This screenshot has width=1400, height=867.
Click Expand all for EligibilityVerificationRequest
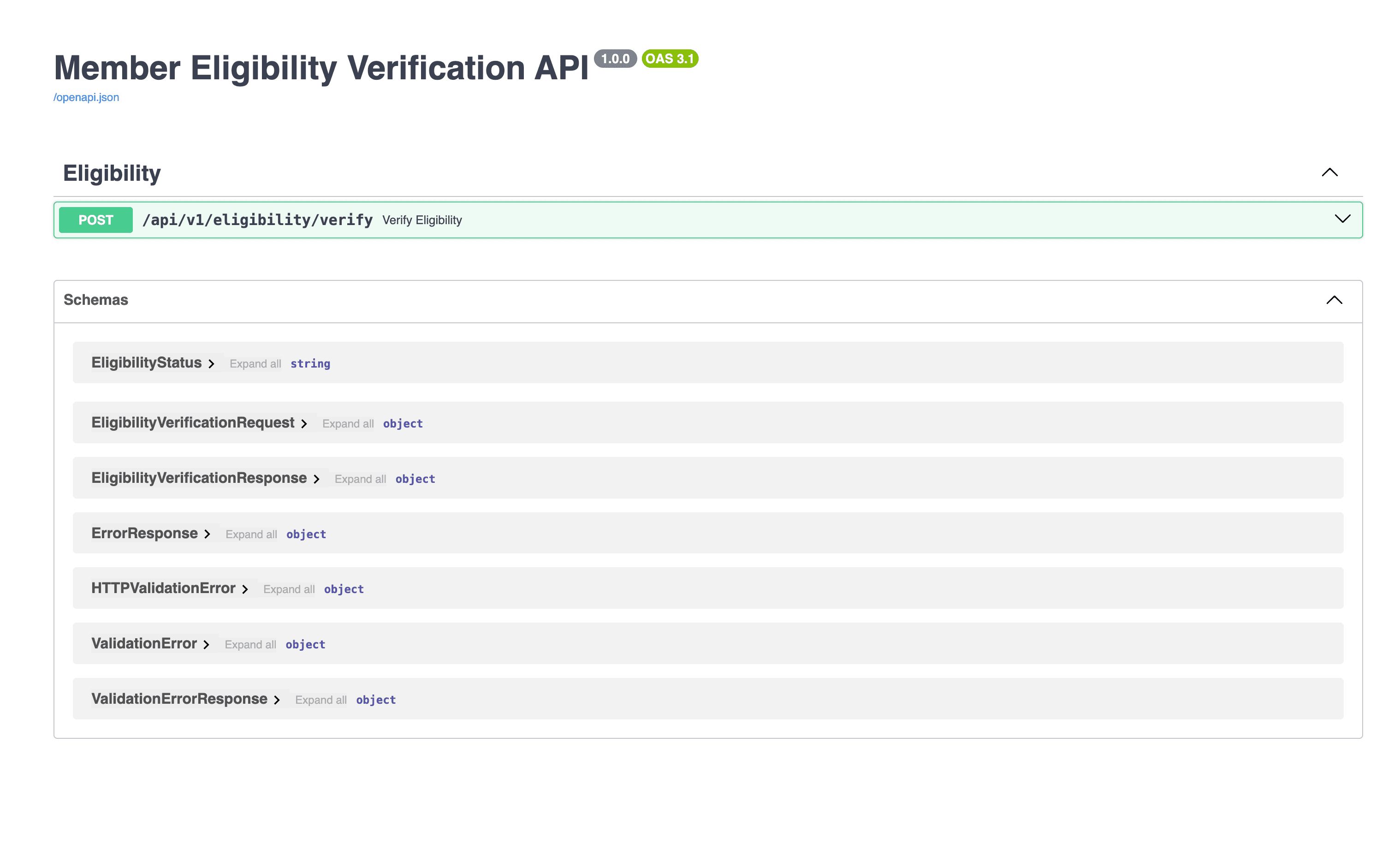(348, 424)
